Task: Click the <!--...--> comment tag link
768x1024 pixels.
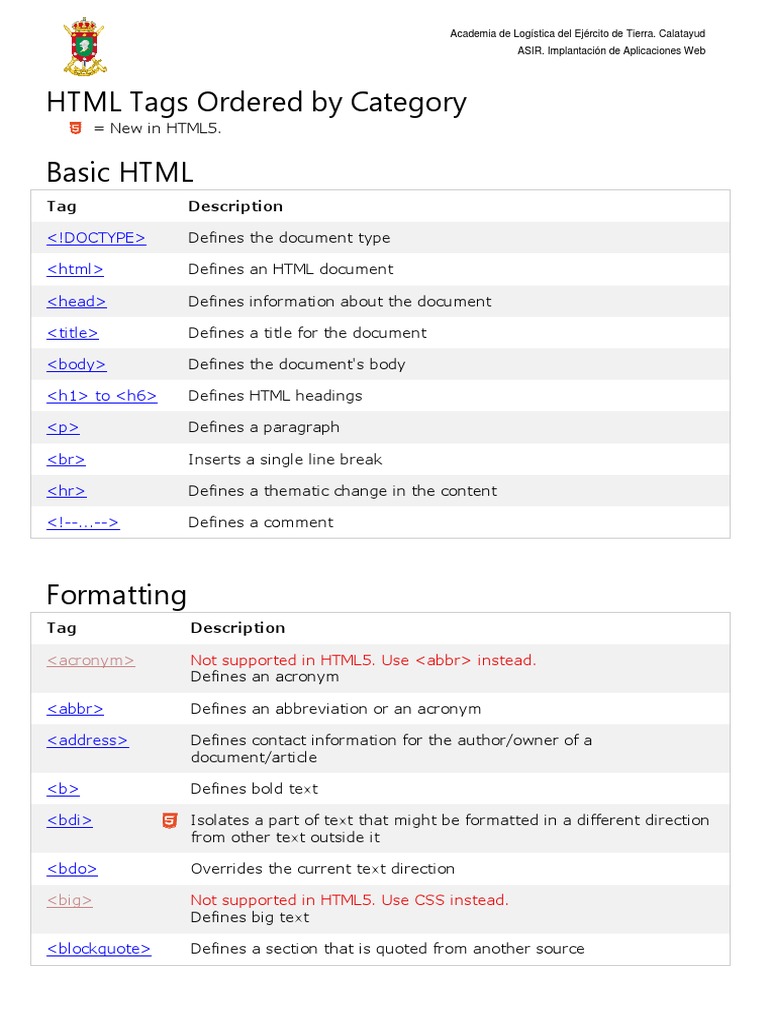Action: (x=83, y=522)
